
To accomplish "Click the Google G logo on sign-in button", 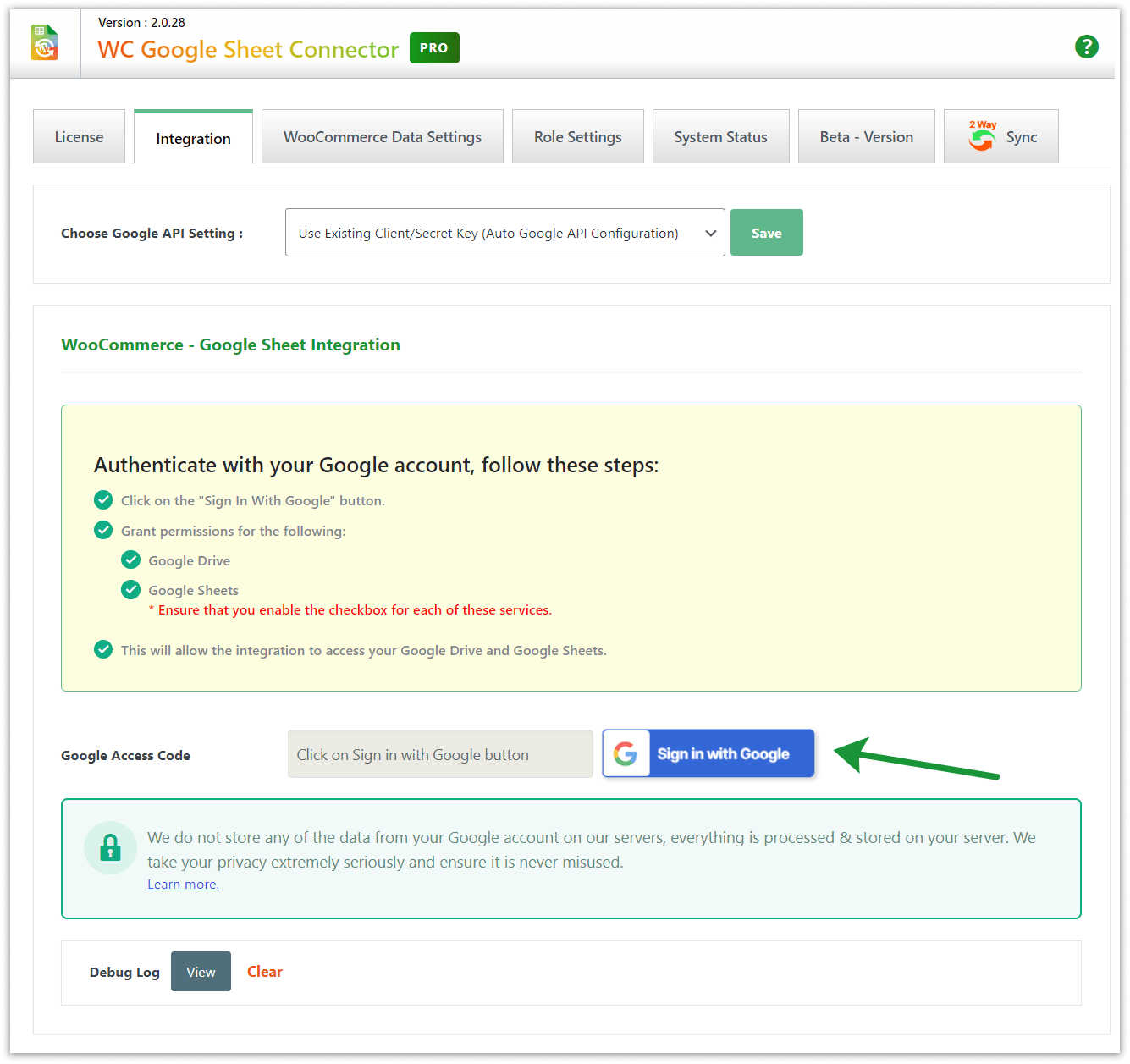I will (x=626, y=753).
